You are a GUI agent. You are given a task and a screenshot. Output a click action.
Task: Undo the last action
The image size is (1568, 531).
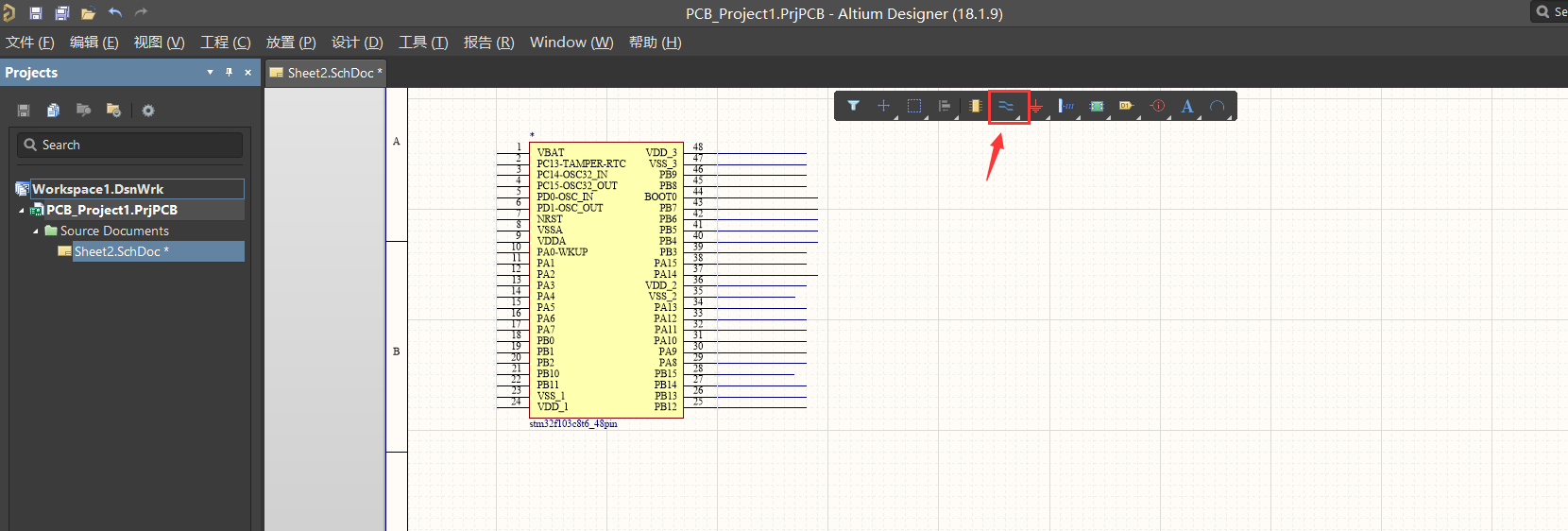(115, 13)
